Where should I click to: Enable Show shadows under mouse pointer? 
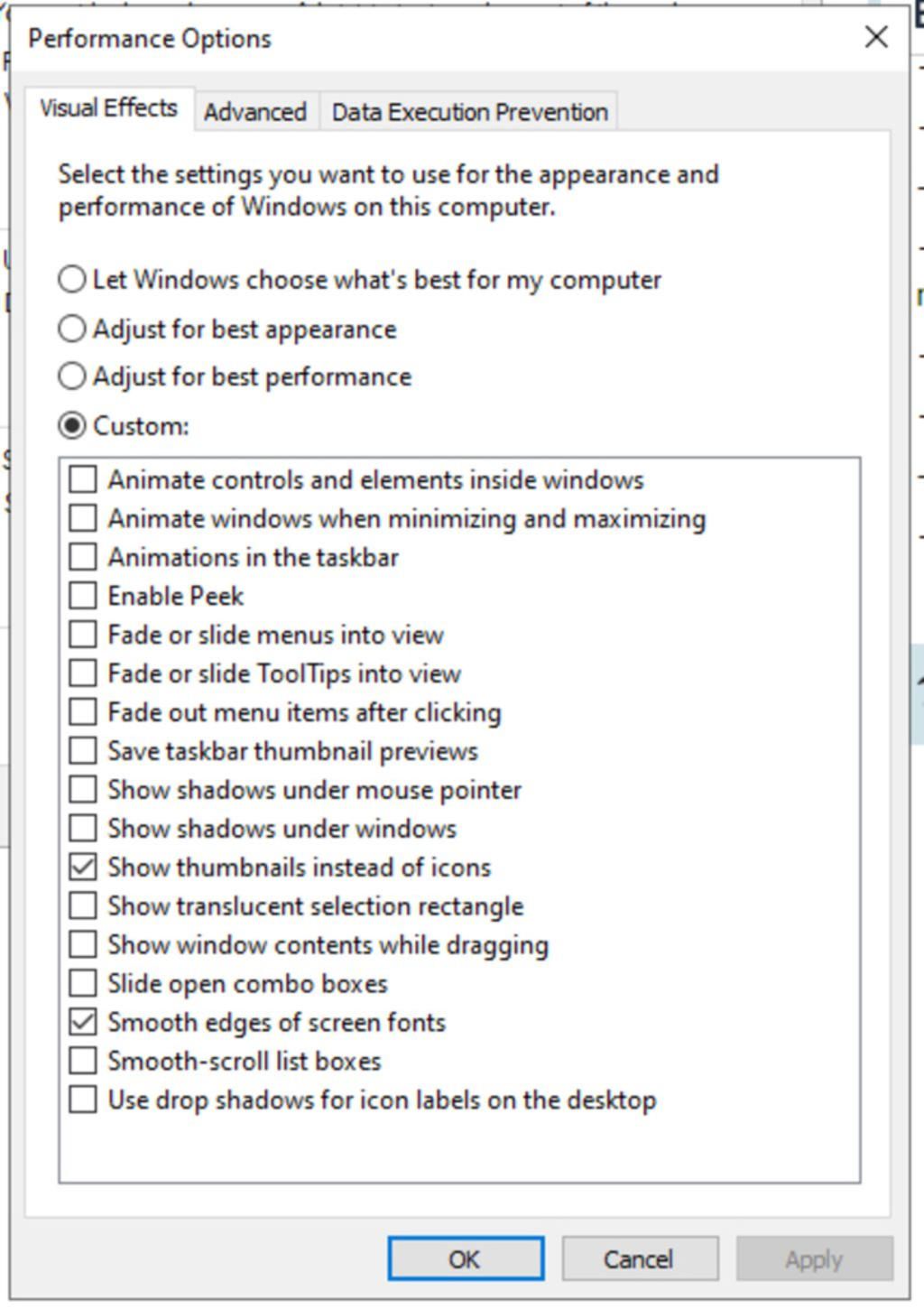83,790
